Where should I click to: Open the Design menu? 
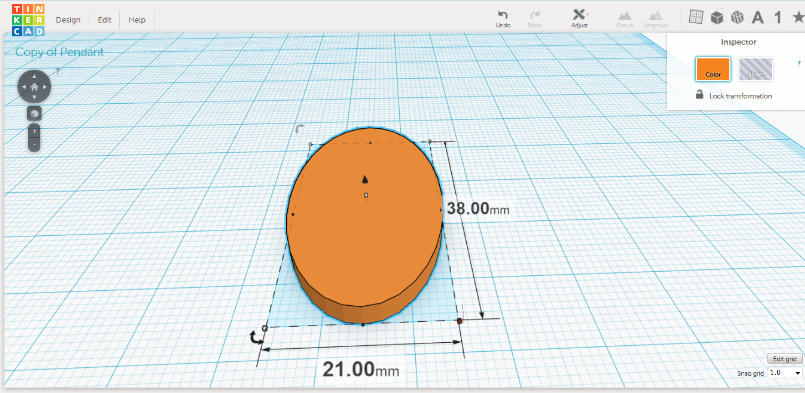click(x=68, y=20)
